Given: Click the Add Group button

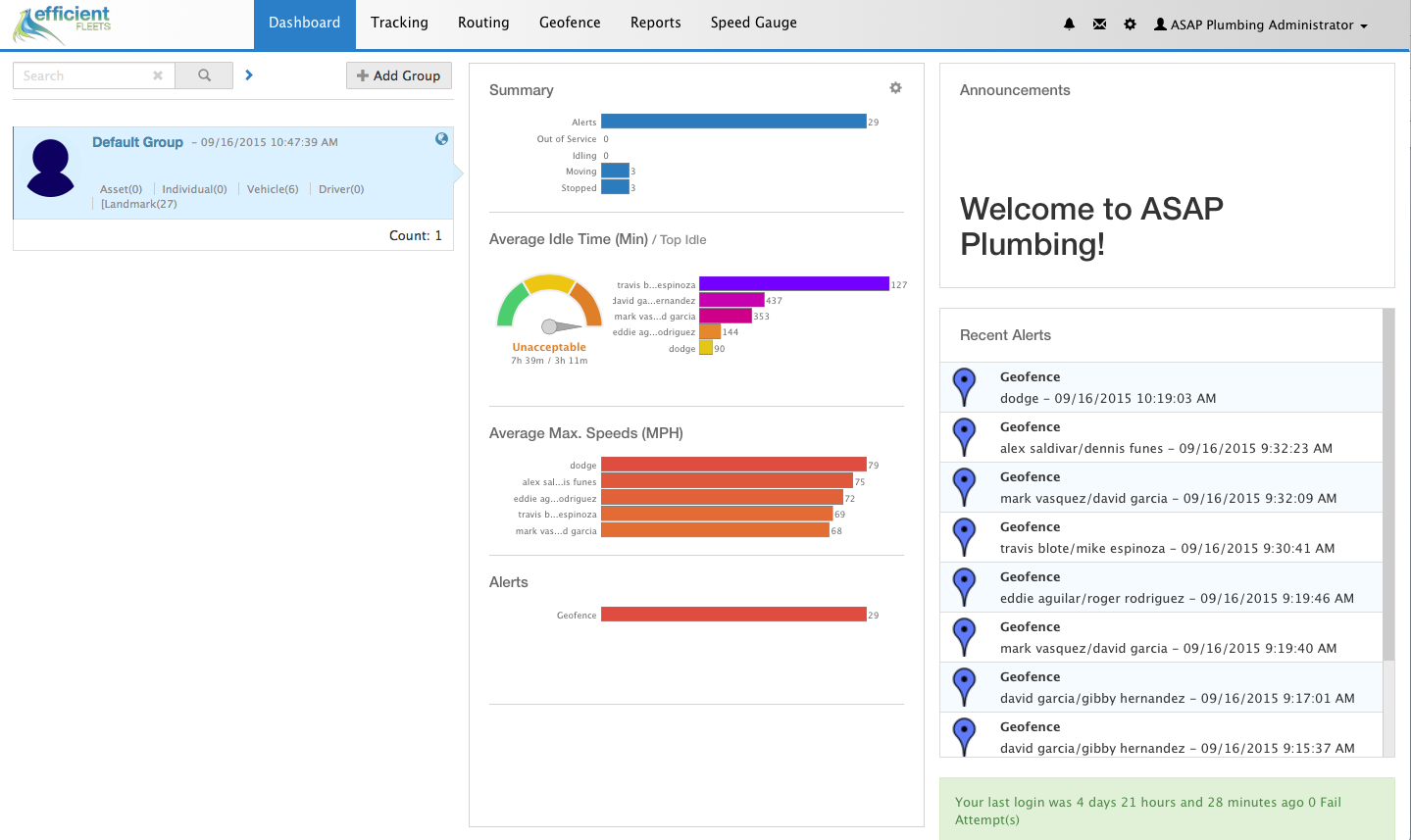Looking at the screenshot, I should point(399,75).
